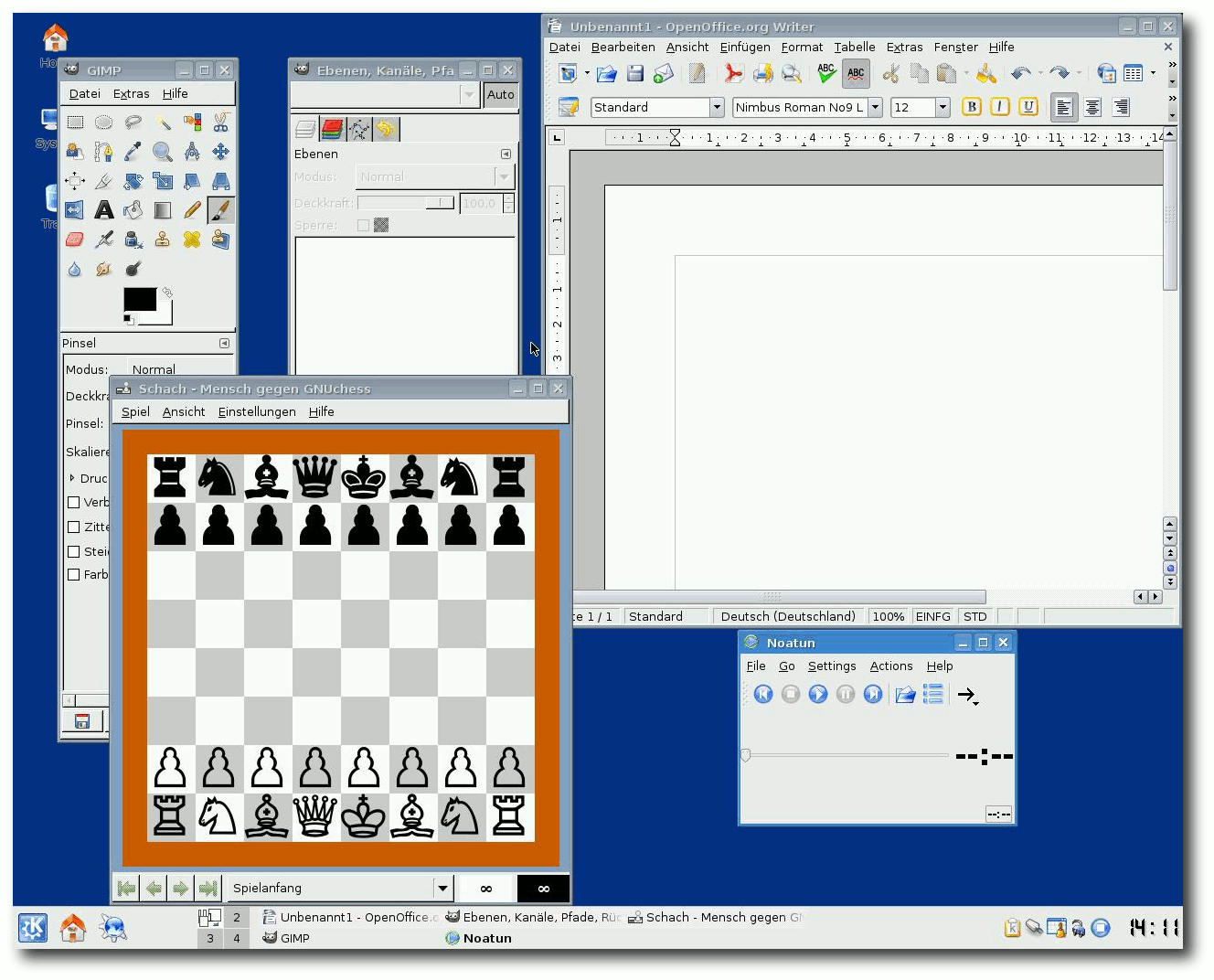The height and width of the screenshot is (980, 1214).
Task: Click Noatun previous track button
Action: [x=763, y=695]
